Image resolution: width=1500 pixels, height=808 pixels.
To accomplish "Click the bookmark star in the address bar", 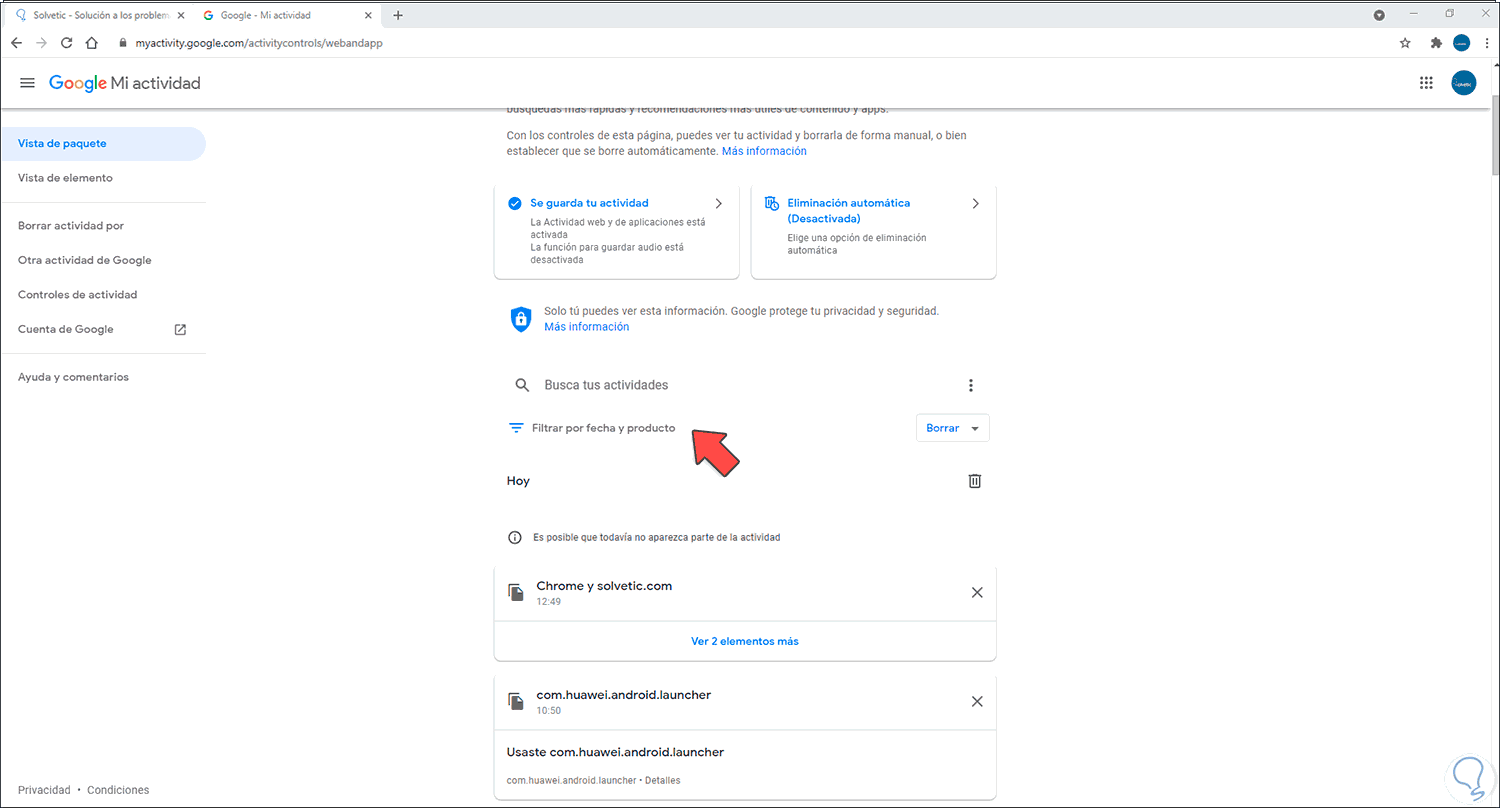I will click(x=1405, y=43).
